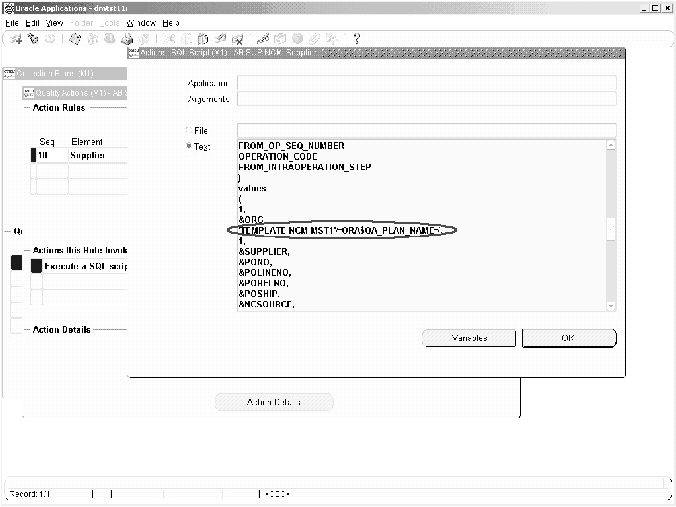The height and width of the screenshot is (507, 676).
Task: Click the Variables button
Action: [x=469, y=338]
